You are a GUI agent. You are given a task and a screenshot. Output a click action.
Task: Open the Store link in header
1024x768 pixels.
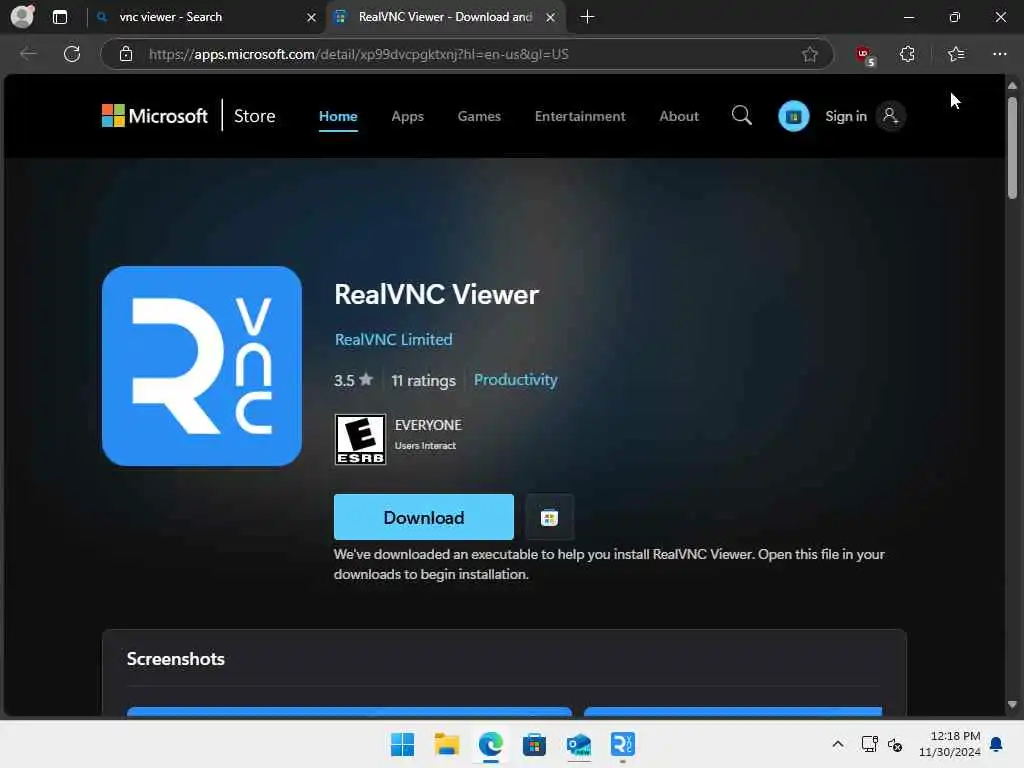tap(255, 116)
